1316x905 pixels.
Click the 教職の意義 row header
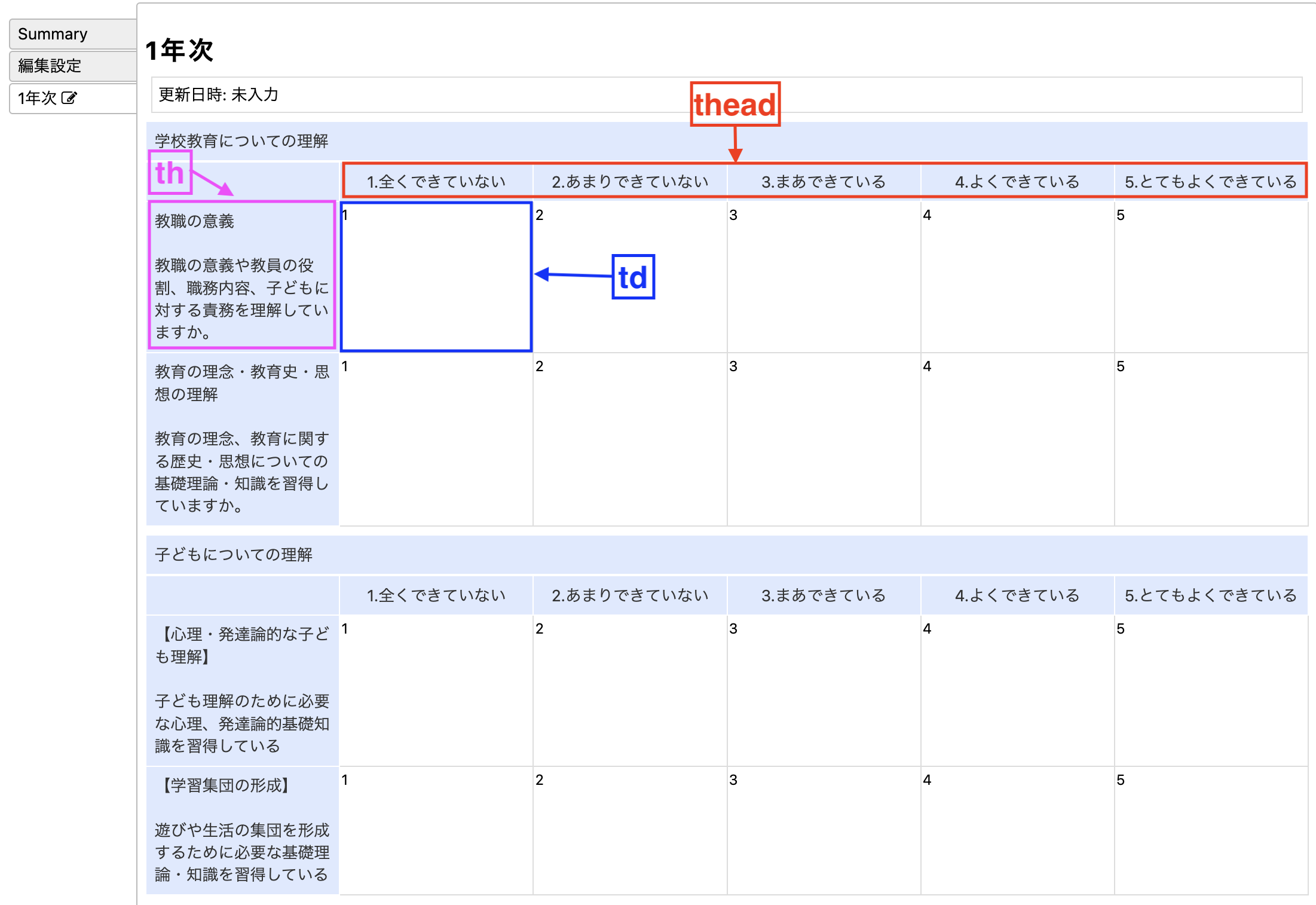(242, 276)
